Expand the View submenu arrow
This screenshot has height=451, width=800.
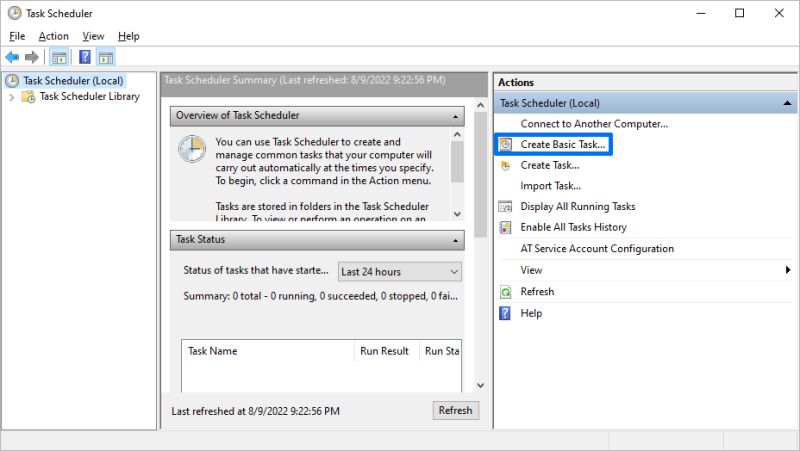point(788,270)
